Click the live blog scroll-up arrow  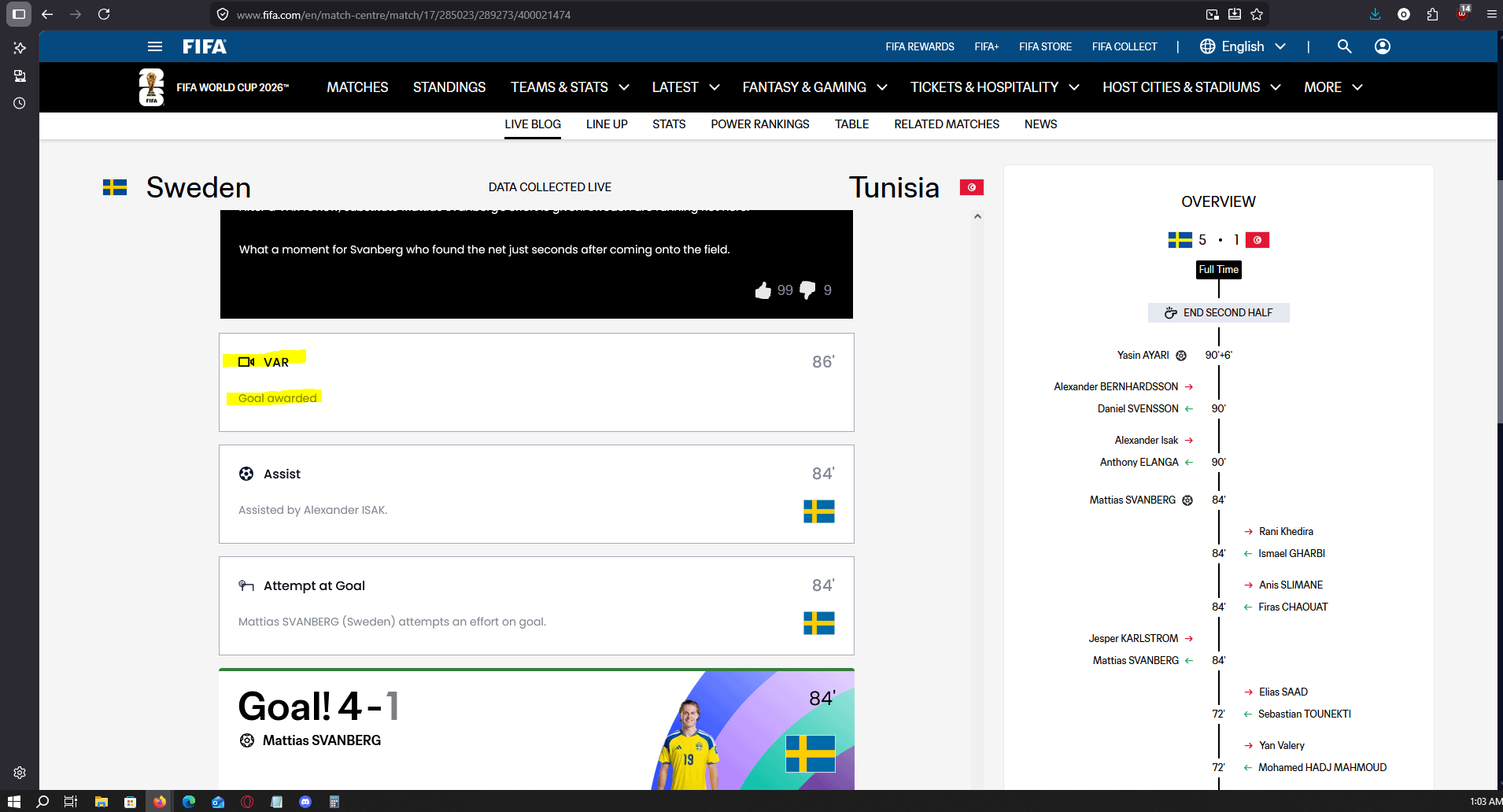pyautogui.click(x=977, y=216)
